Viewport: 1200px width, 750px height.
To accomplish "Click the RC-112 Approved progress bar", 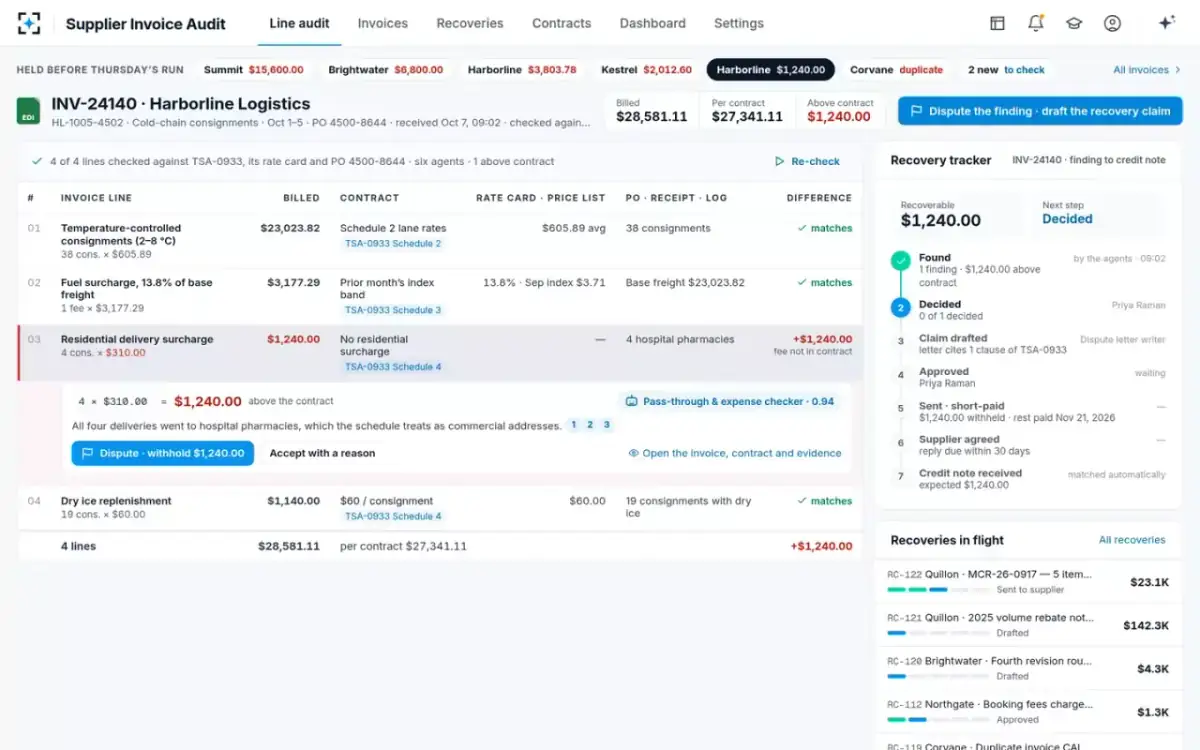I will pyautogui.click(x=938, y=719).
